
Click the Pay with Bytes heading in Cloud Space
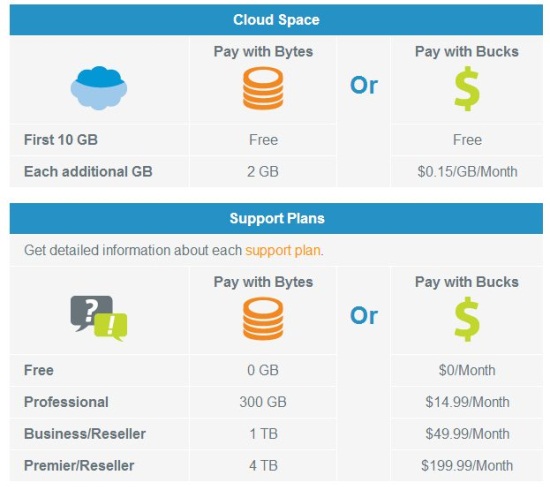(x=263, y=52)
